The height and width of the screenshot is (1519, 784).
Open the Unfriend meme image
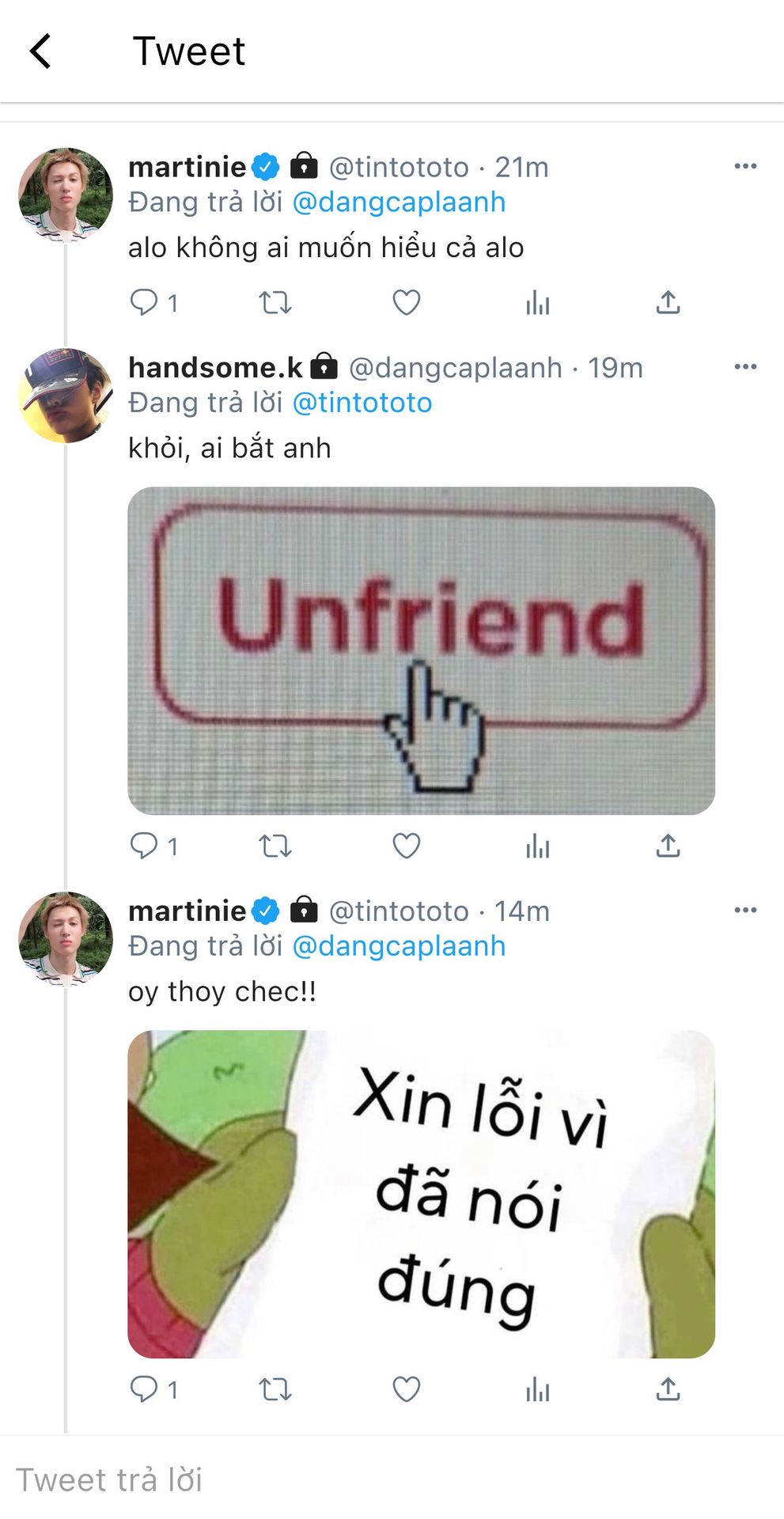(421, 650)
